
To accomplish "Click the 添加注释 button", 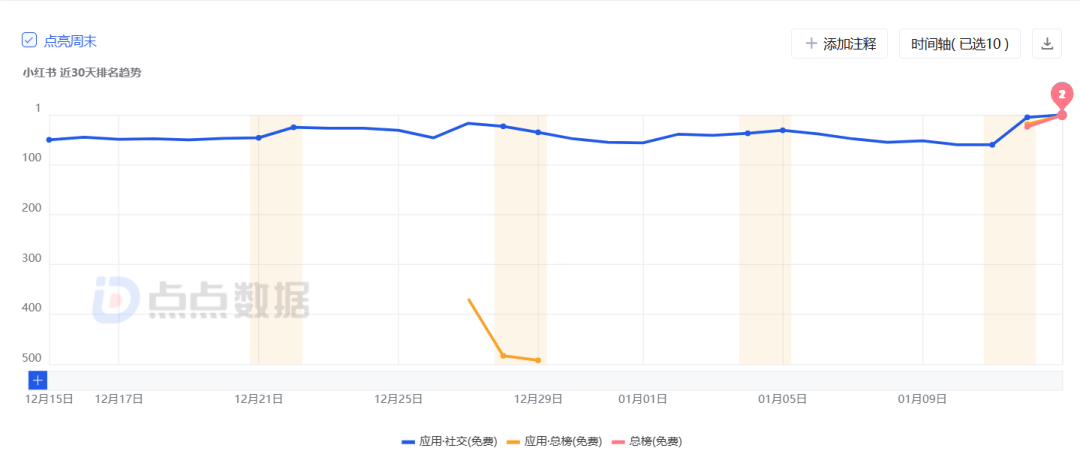I will click(x=839, y=44).
